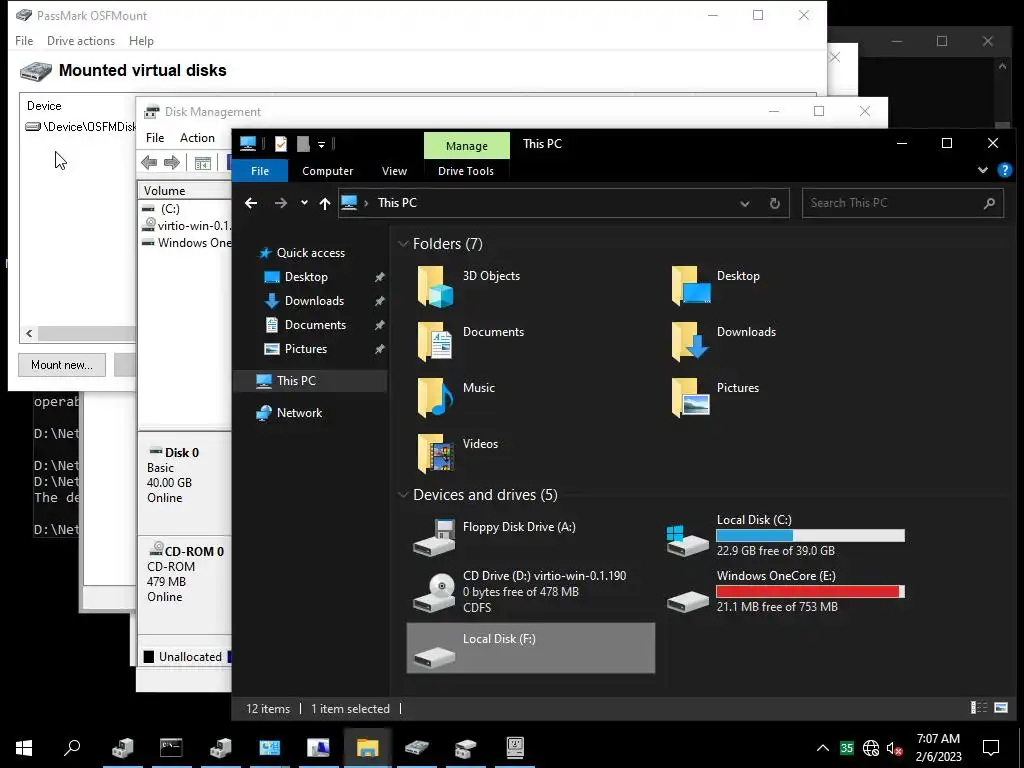This screenshot has height=768, width=1024.
Task: Go back using Explorer back arrow
Action: tap(251, 203)
